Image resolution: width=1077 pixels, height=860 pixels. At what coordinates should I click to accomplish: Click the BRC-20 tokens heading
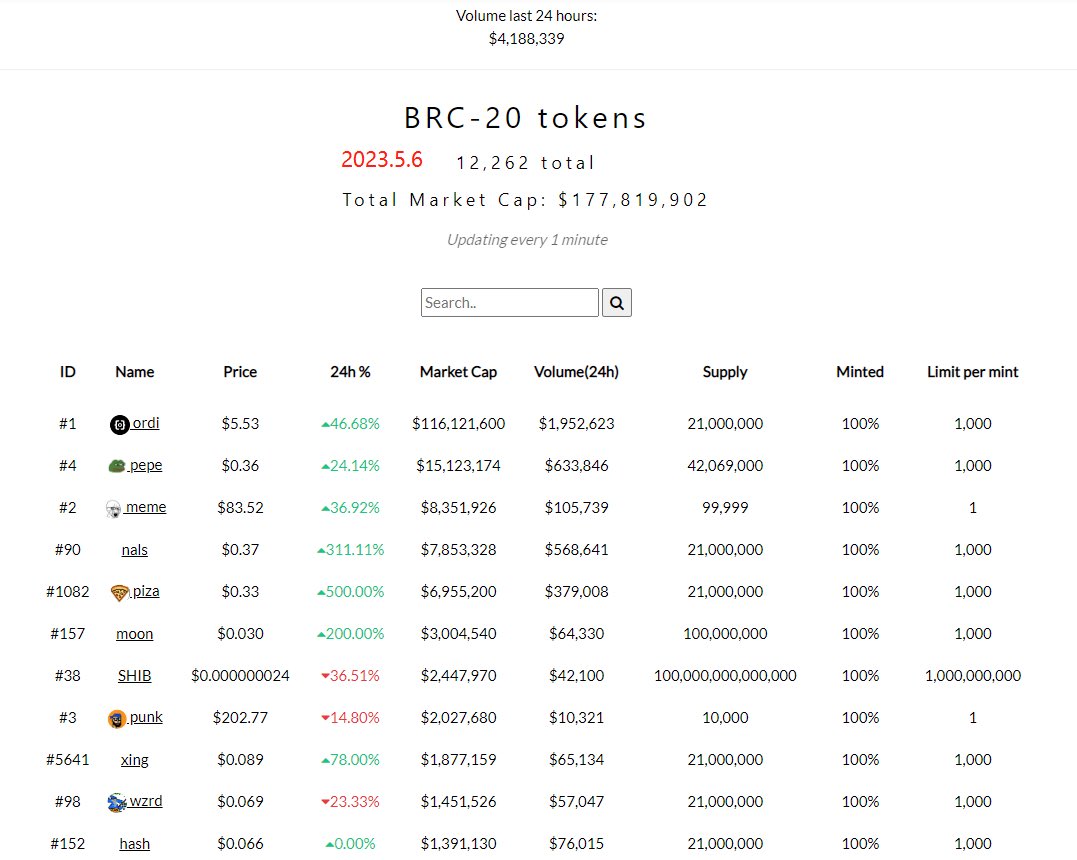pyautogui.click(x=525, y=118)
